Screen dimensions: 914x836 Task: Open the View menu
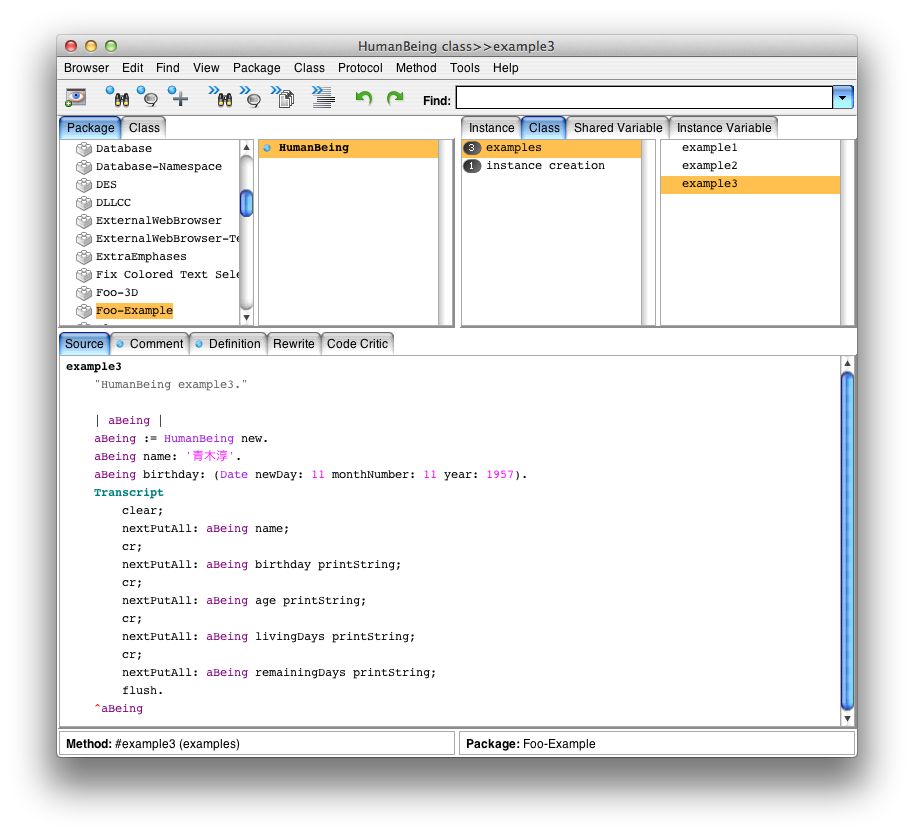206,68
